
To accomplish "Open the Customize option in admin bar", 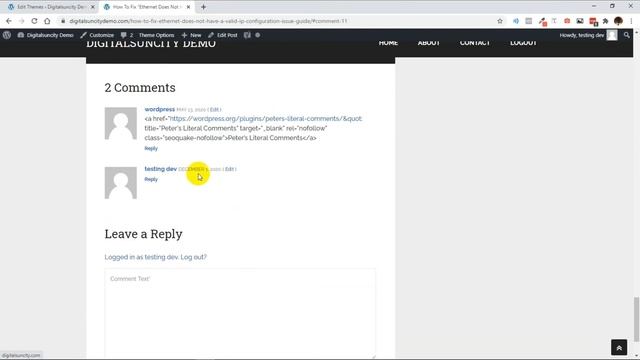I will pyautogui.click(x=97, y=35).
